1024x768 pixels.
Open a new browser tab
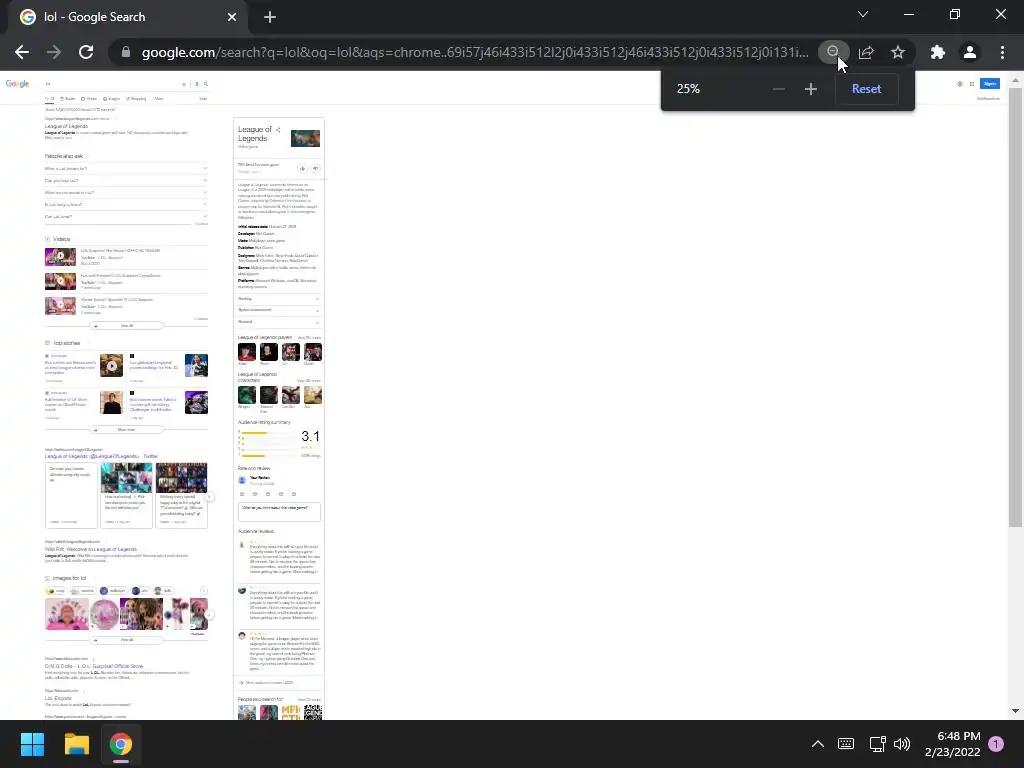click(x=270, y=17)
